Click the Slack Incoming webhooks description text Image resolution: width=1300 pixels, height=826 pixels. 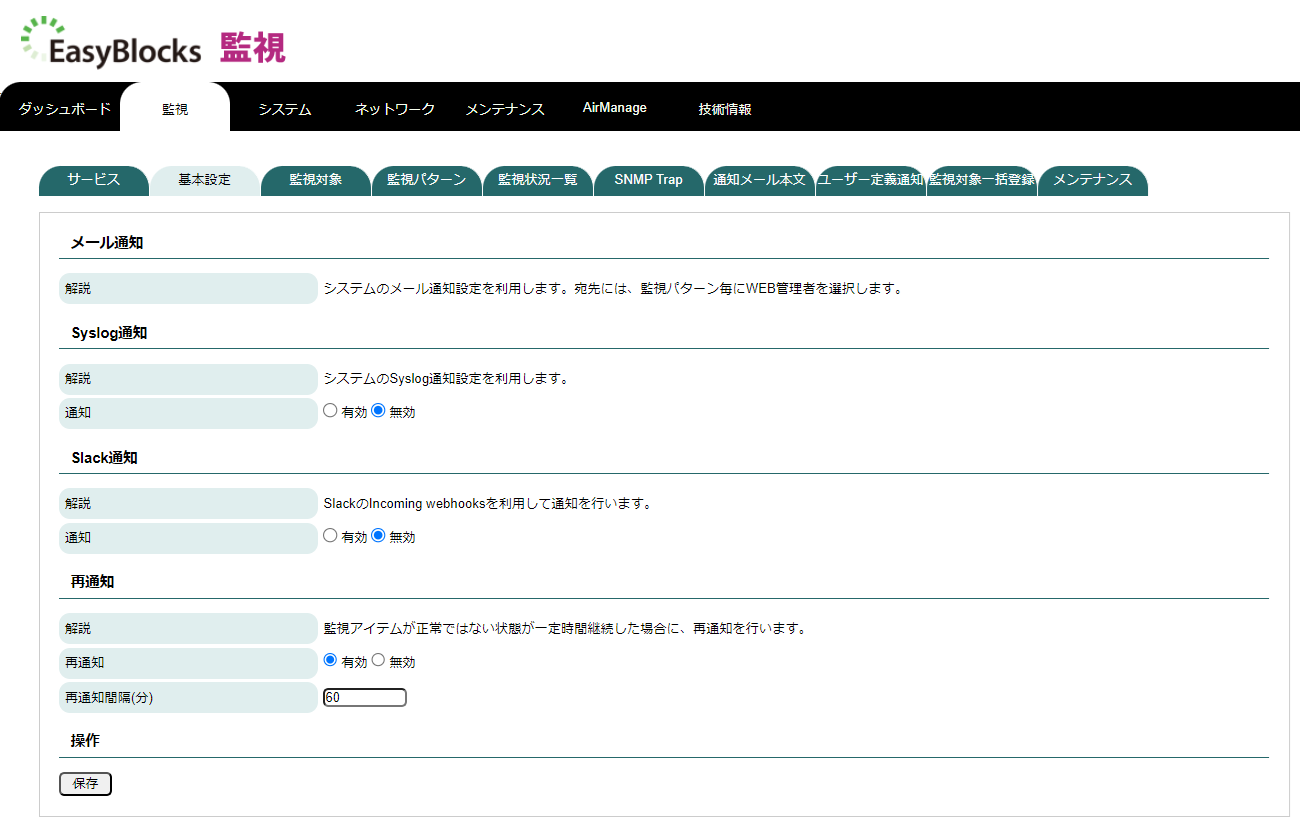(x=488, y=504)
